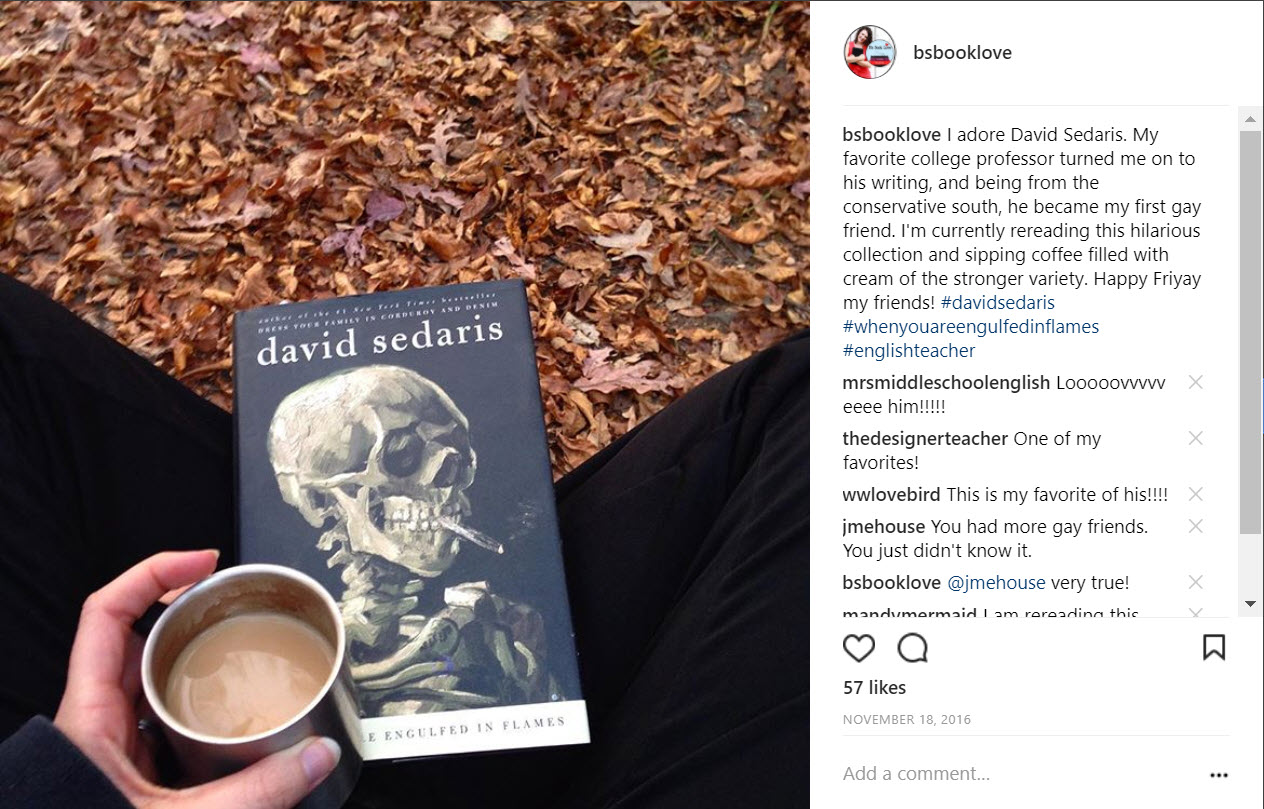Focus the Add a comment field
This screenshot has width=1264, height=809.
(1020, 774)
